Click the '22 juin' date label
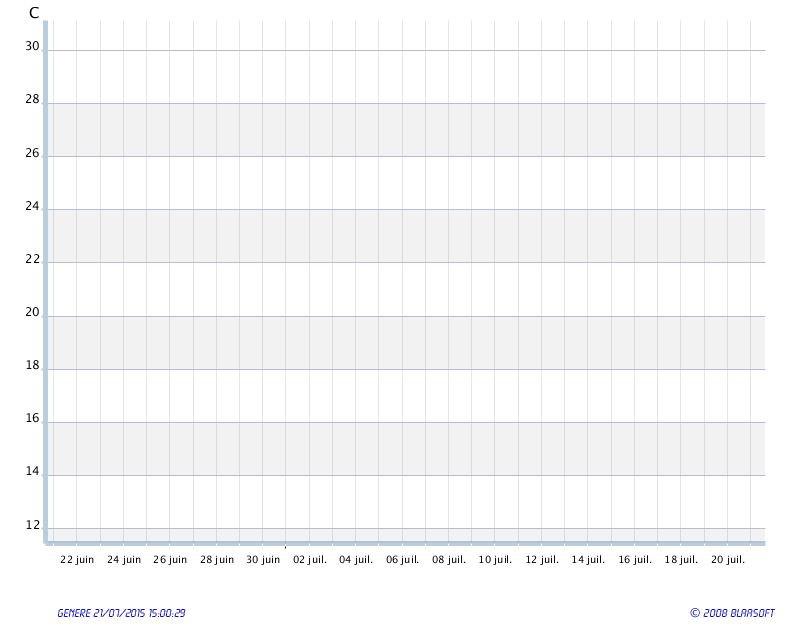Screen dimensions: 800x630 click(77, 560)
